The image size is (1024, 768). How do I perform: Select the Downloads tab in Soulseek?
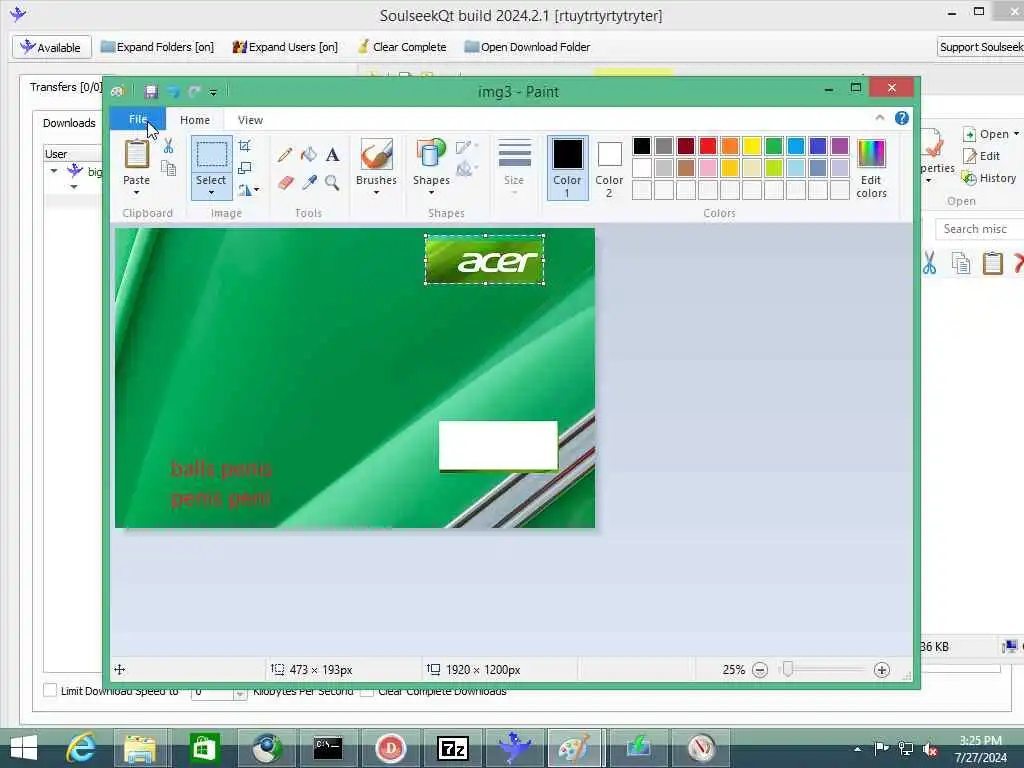[x=69, y=123]
